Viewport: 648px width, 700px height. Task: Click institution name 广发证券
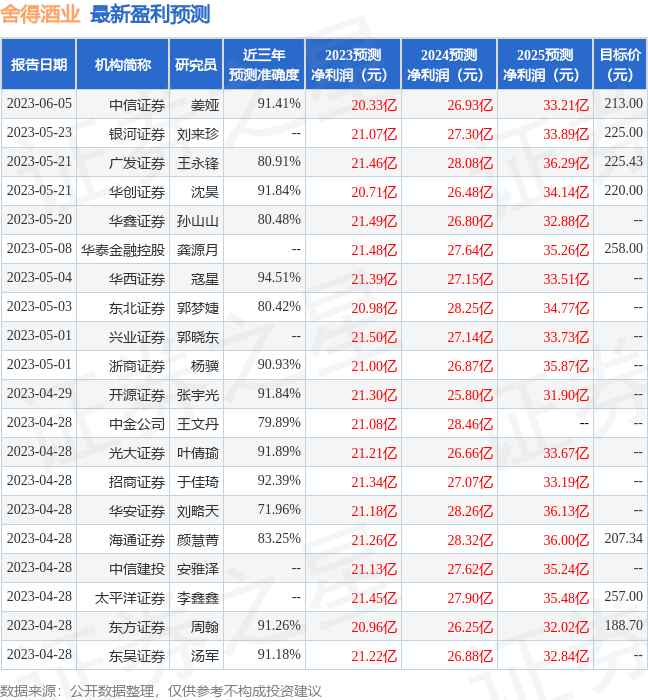[x=137, y=163]
